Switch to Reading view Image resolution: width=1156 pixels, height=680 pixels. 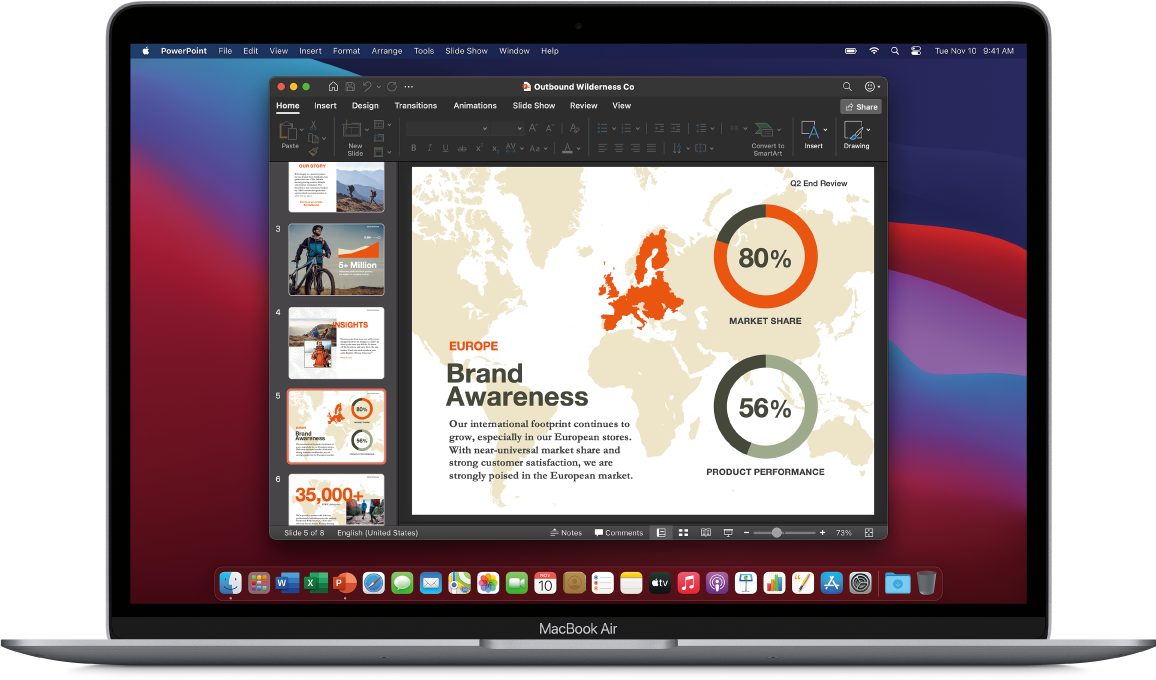pyautogui.click(x=706, y=532)
